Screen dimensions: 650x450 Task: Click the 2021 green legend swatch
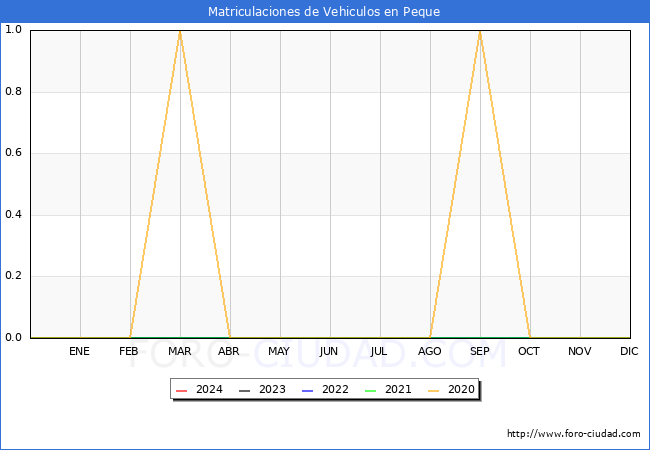tap(371, 390)
